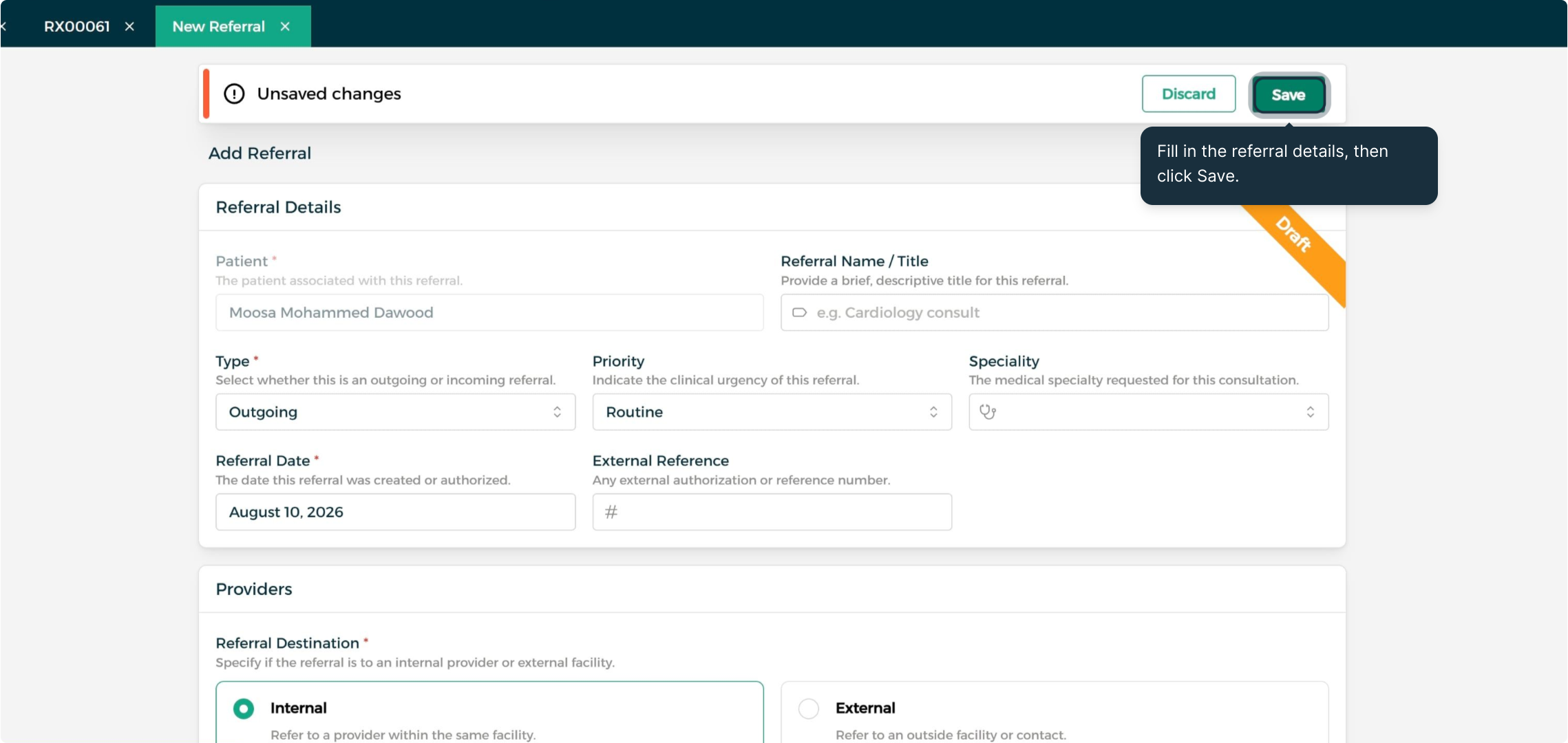Close the New Referral tab
This screenshot has width=1568, height=743.
pos(285,27)
